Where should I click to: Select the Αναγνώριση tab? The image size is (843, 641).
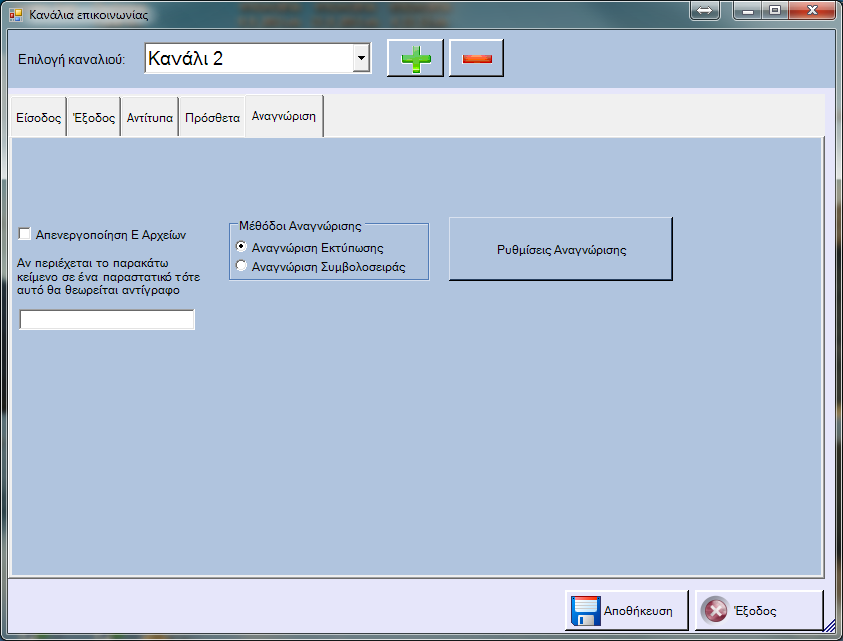coord(284,116)
